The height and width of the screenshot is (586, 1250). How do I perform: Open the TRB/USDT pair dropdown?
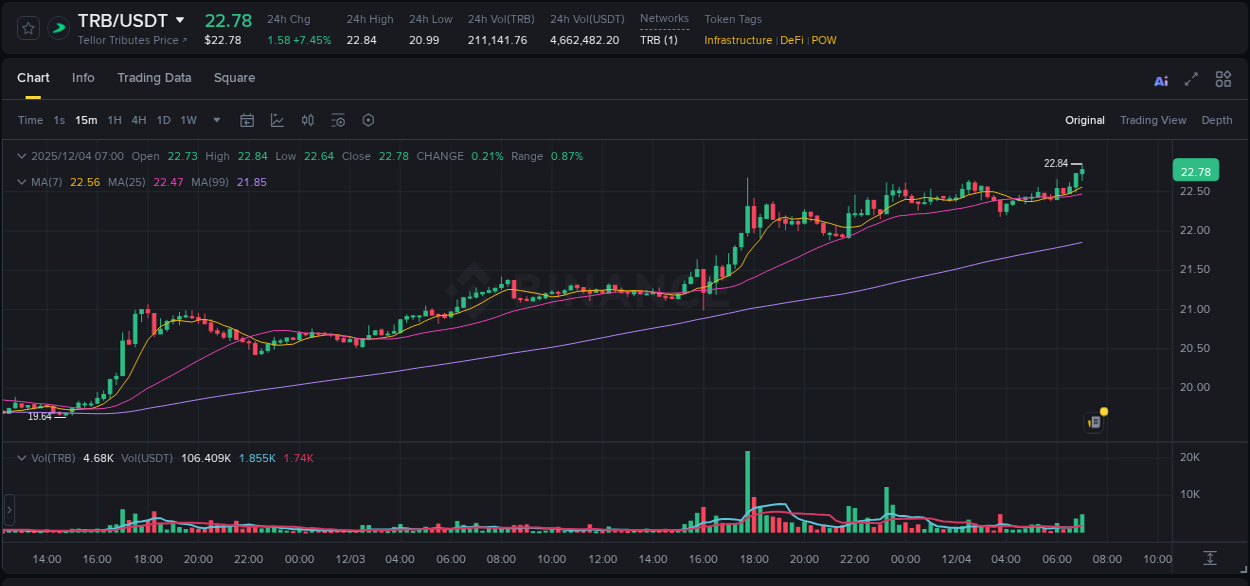(179, 19)
